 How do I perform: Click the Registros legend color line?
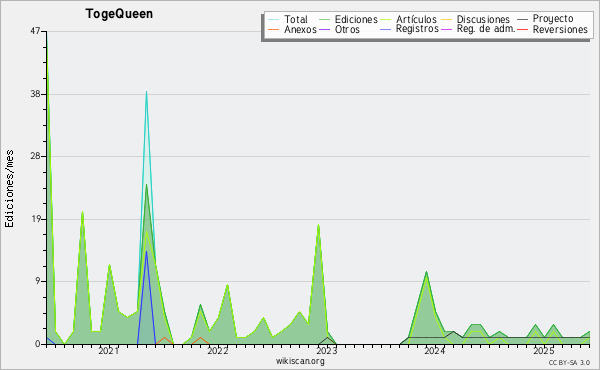coord(385,29)
